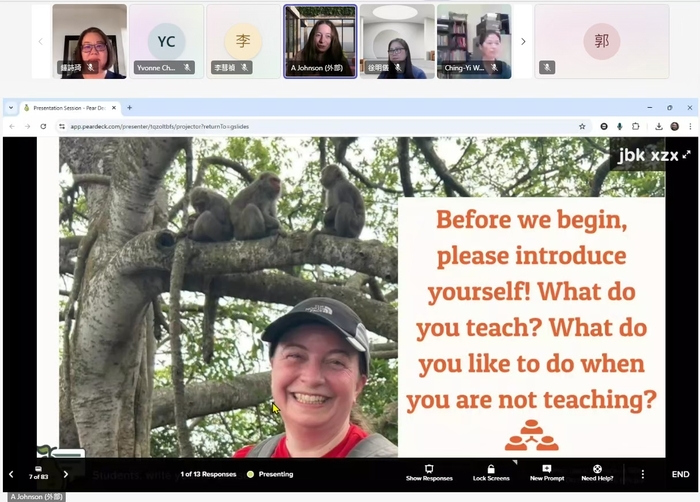
Task: Click muted mic icon on 郭 tile
Action: tap(547, 67)
